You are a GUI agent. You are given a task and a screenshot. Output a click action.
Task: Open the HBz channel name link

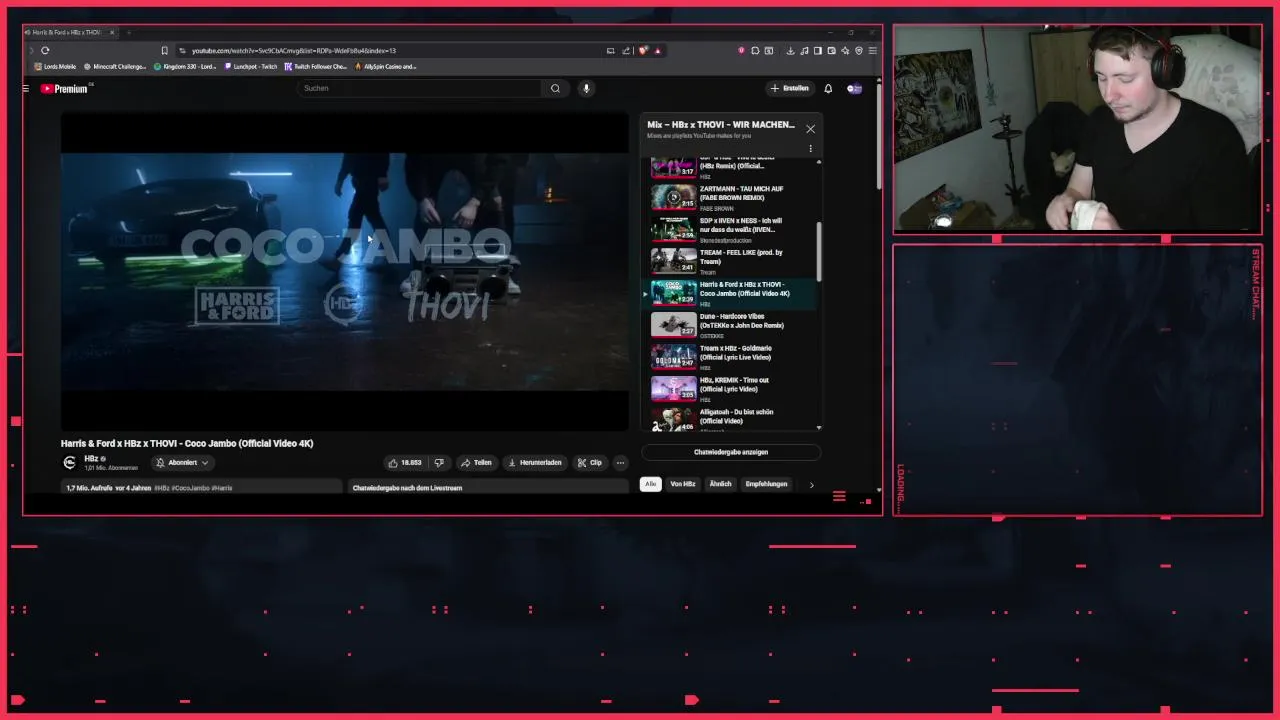click(91, 458)
